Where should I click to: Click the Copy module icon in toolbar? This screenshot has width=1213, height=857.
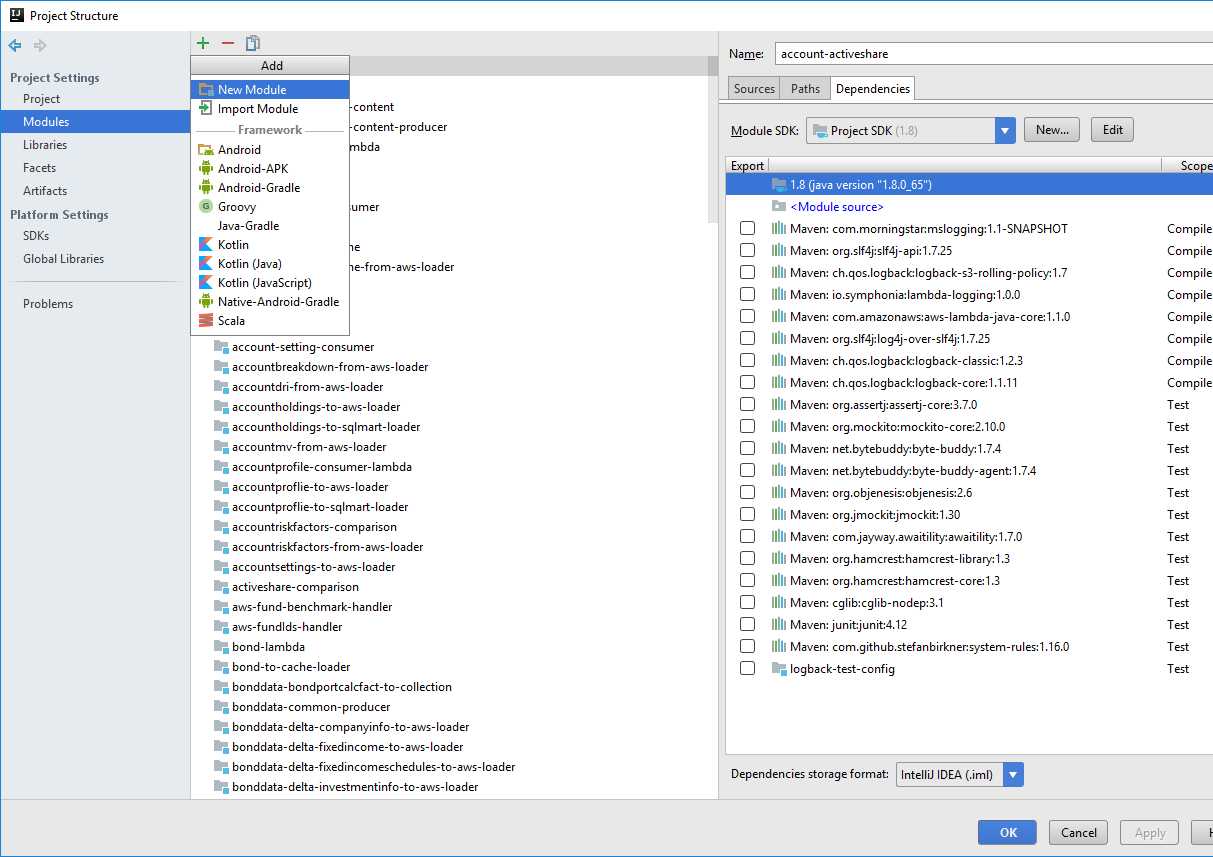pyautogui.click(x=253, y=43)
